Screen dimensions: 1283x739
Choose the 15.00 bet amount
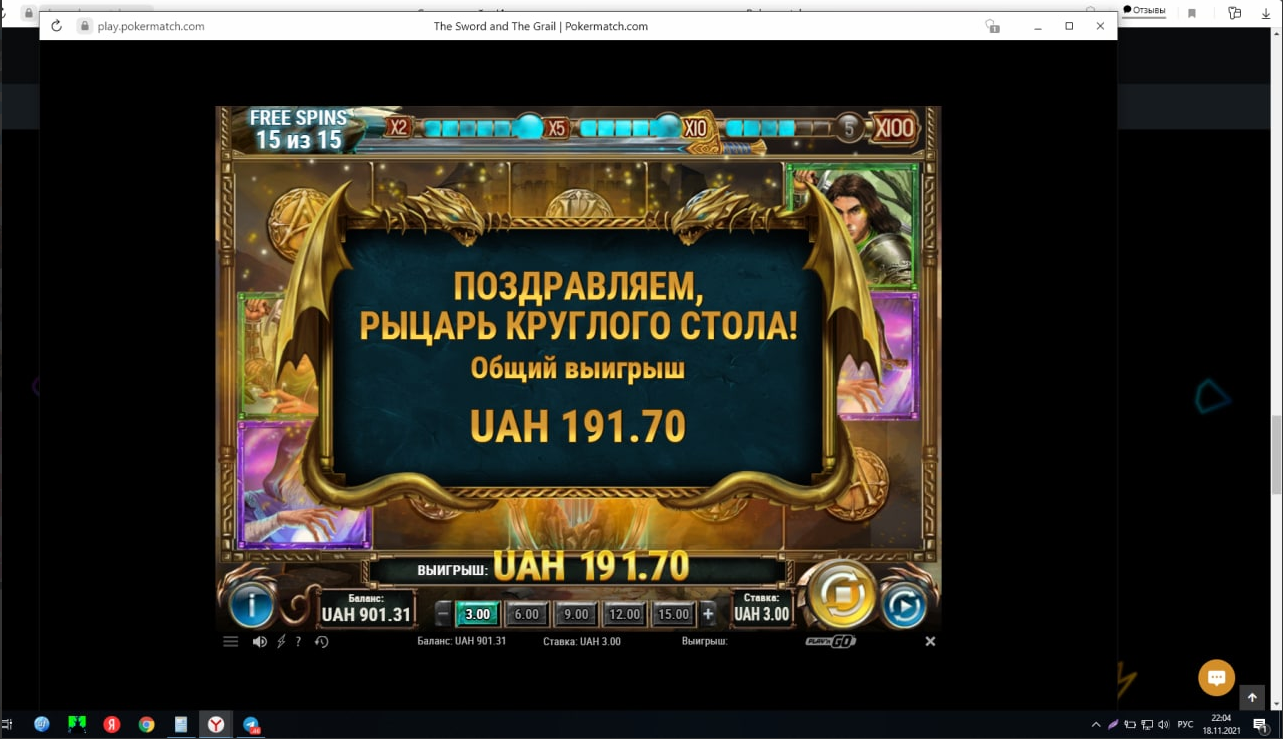pos(673,614)
